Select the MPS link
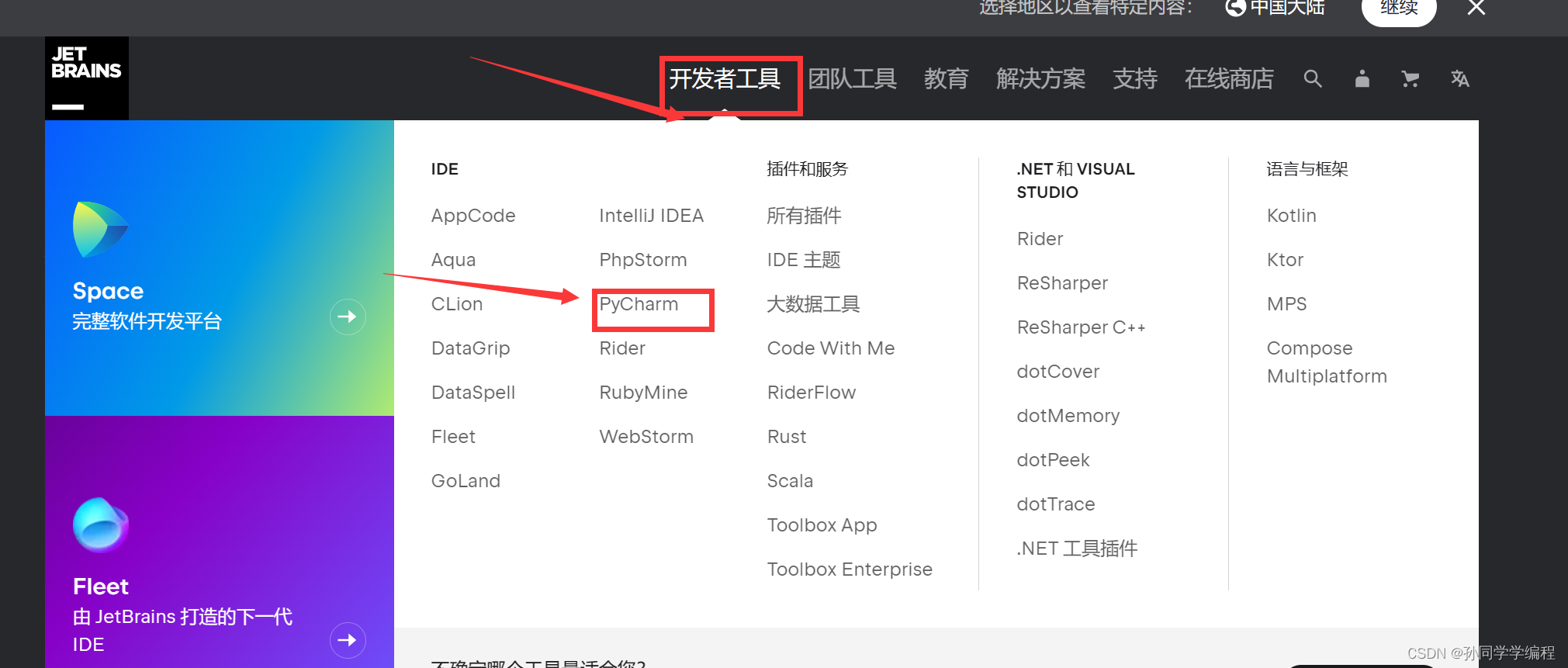The height and width of the screenshot is (668, 1568). [1286, 304]
